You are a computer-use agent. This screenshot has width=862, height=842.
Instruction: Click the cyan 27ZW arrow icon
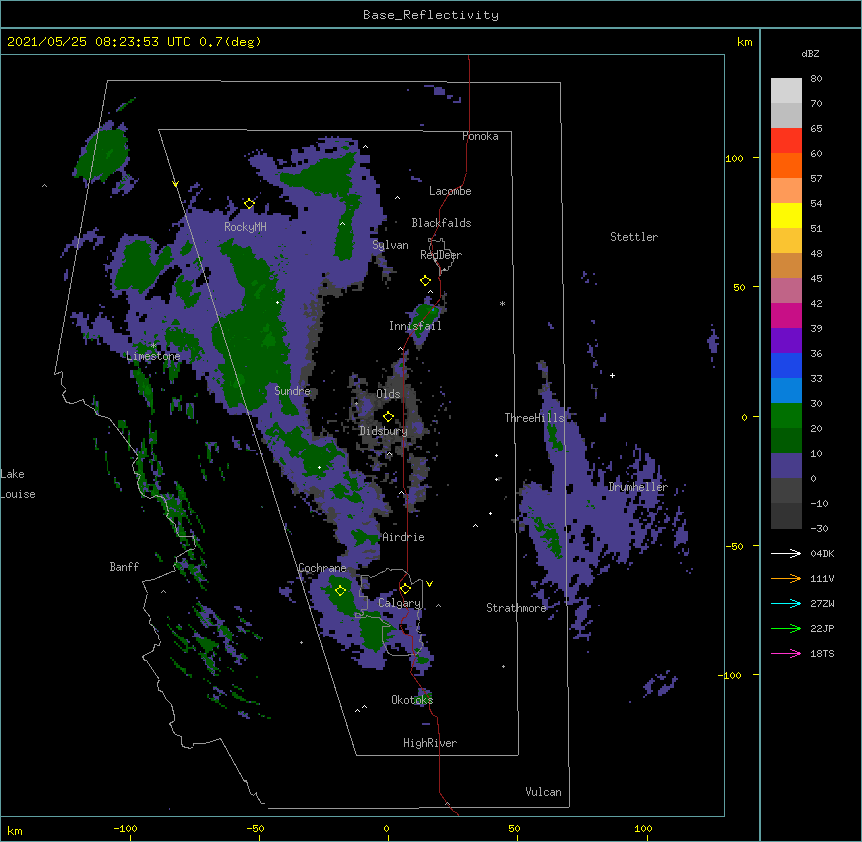[x=786, y=603]
